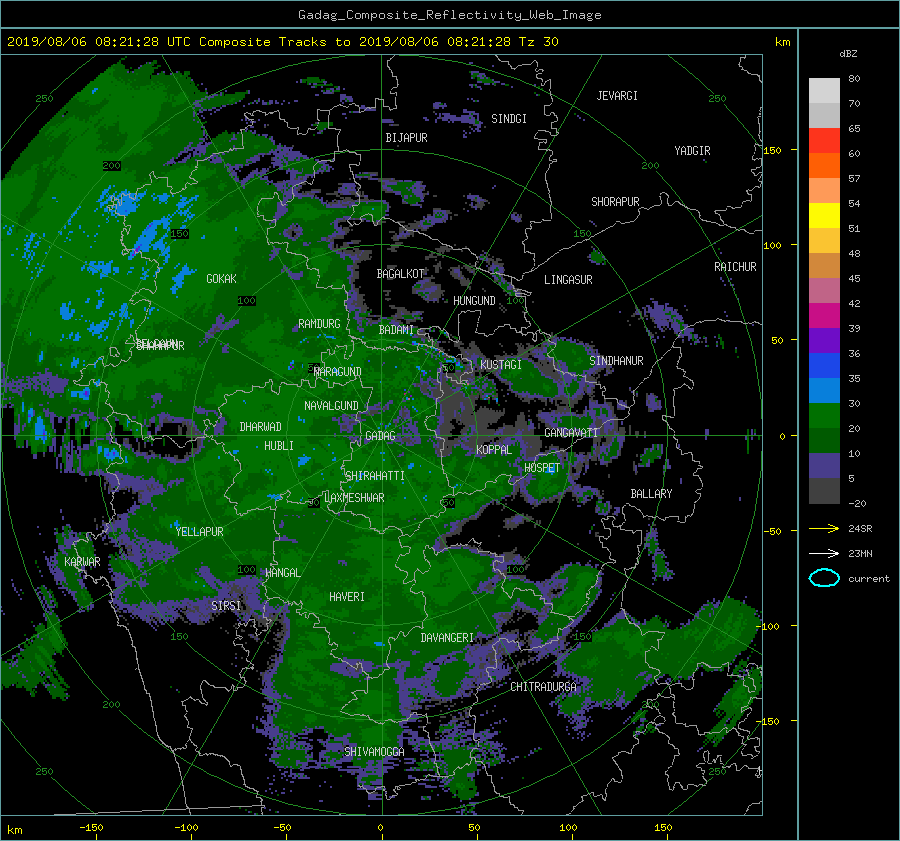Click the HUNGUND city label
Image resolution: width=900 pixels, height=841 pixels.
point(474,301)
